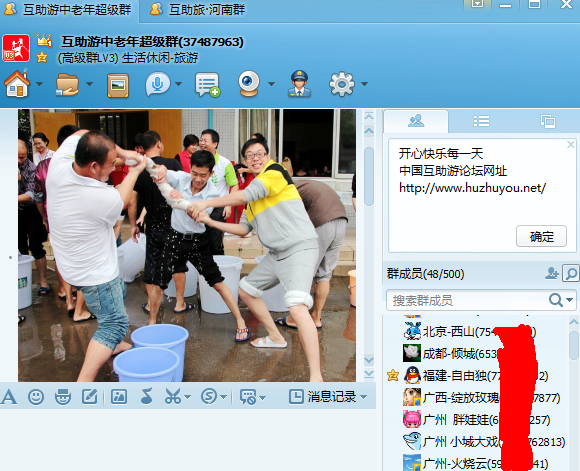Image resolution: width=580 pixels, height=471 pixels.
Task: Expand the shared files dropdown arrow
Action: coord(89,84)
